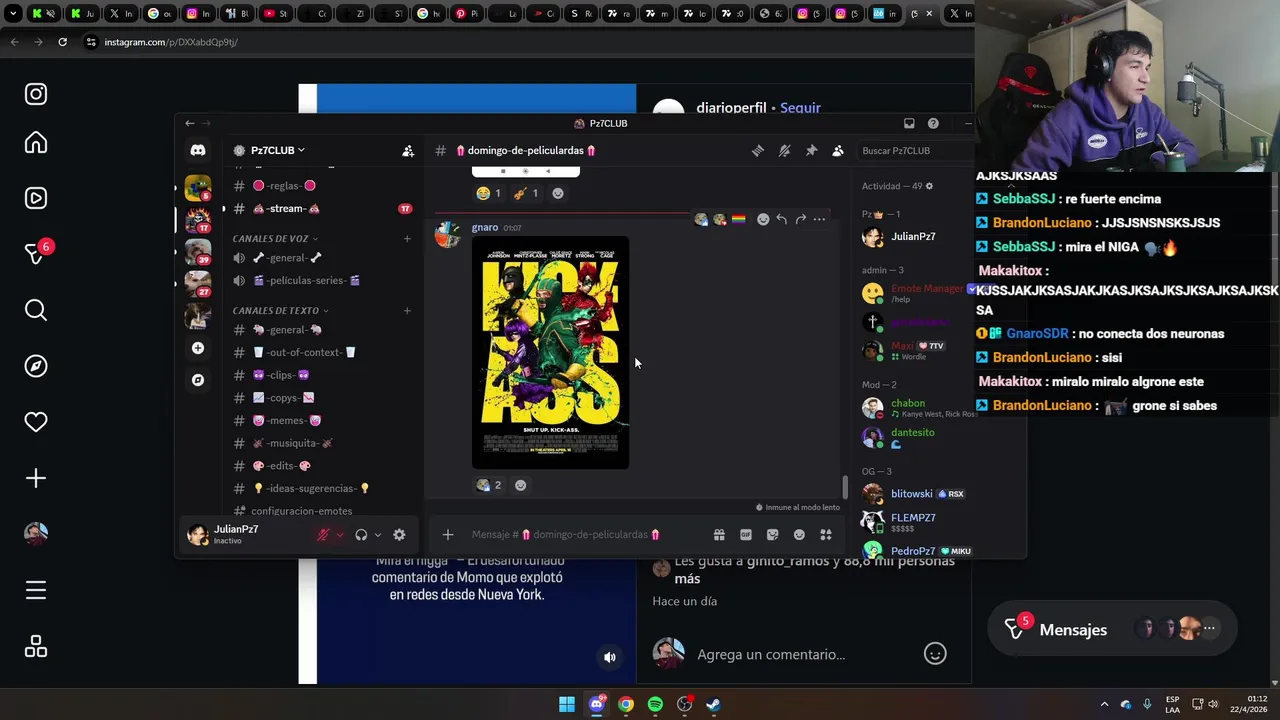1280x720 pixels.
Task: Show pinned messages in Discord channel
Action: pyautogui.click(x=811, y=151)
